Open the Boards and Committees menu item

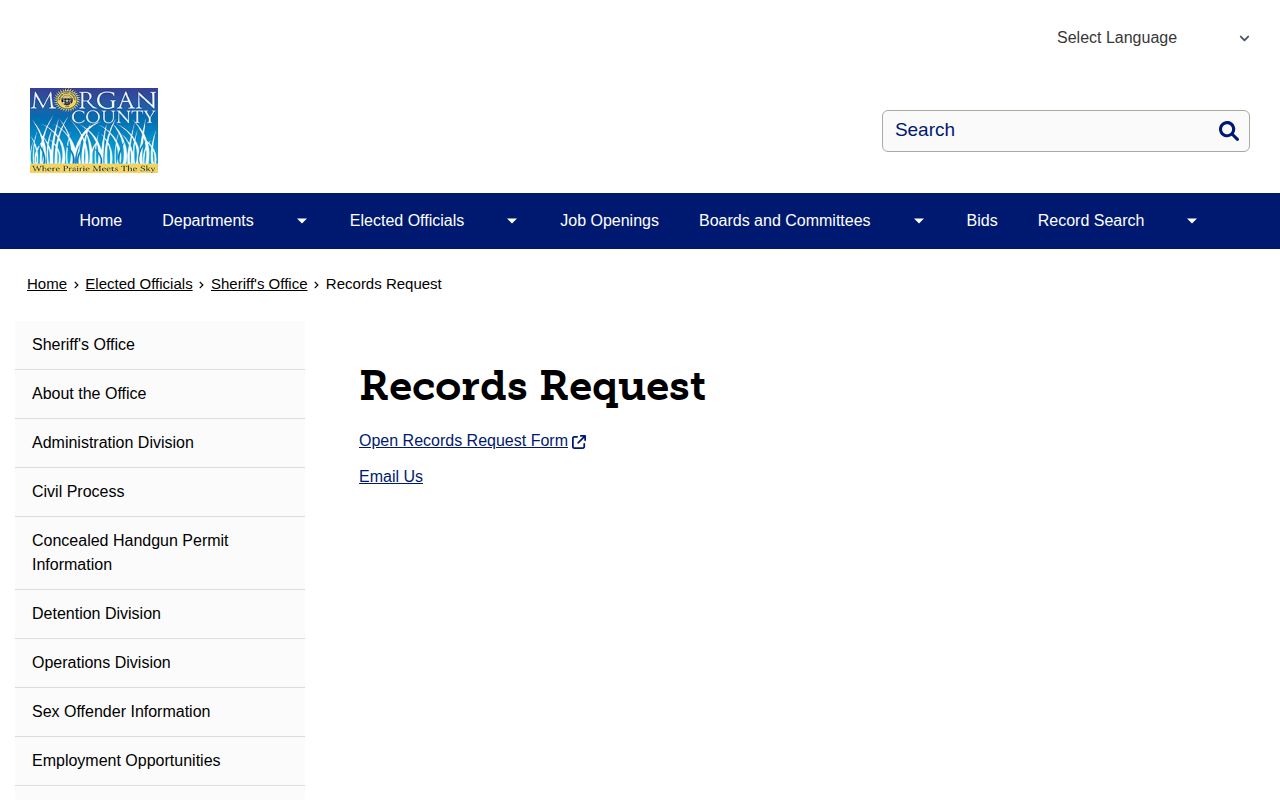pyautogui.click(x=785, y=221)
